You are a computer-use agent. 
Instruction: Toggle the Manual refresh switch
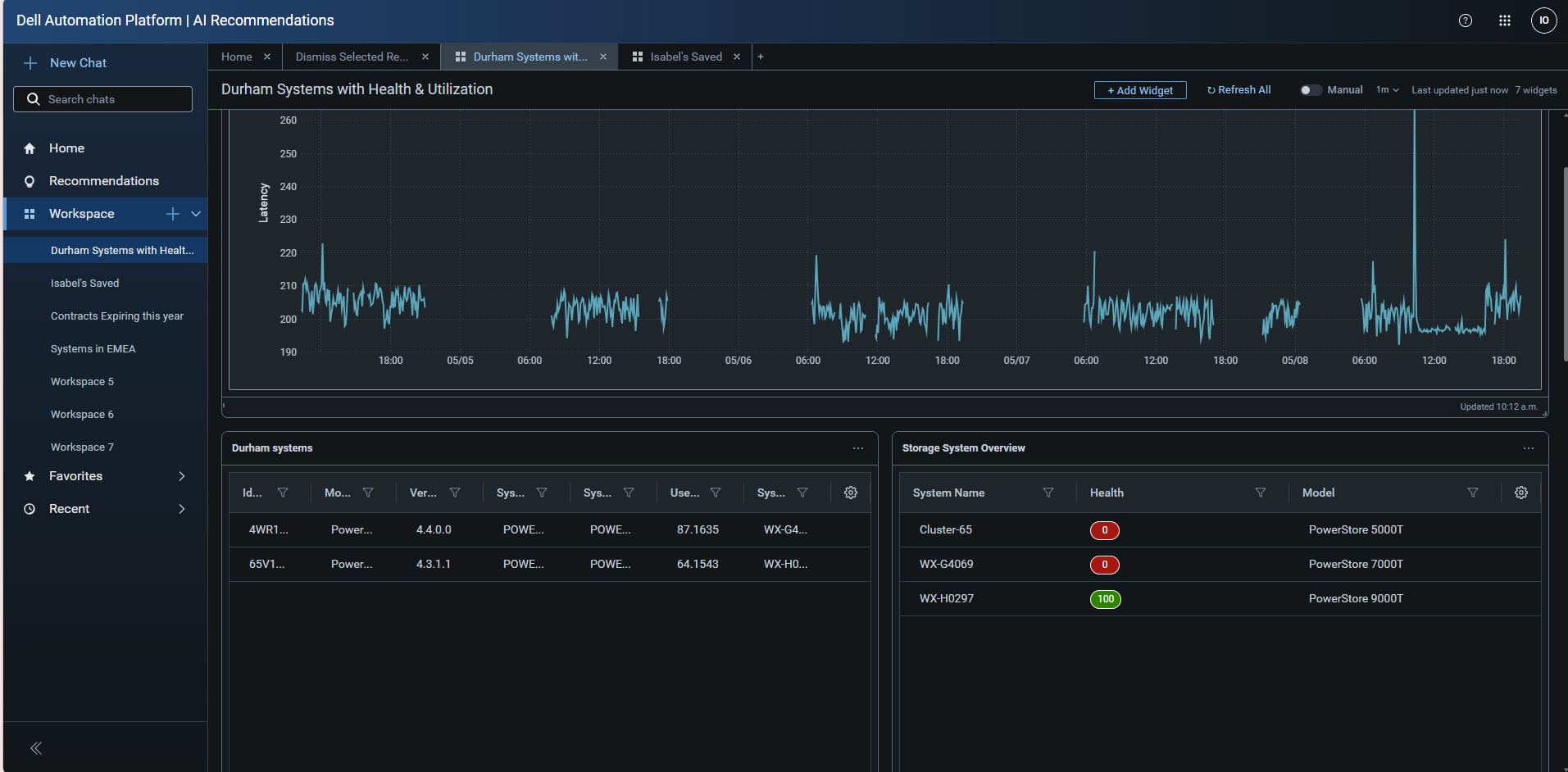click(x=1311, y=90)
